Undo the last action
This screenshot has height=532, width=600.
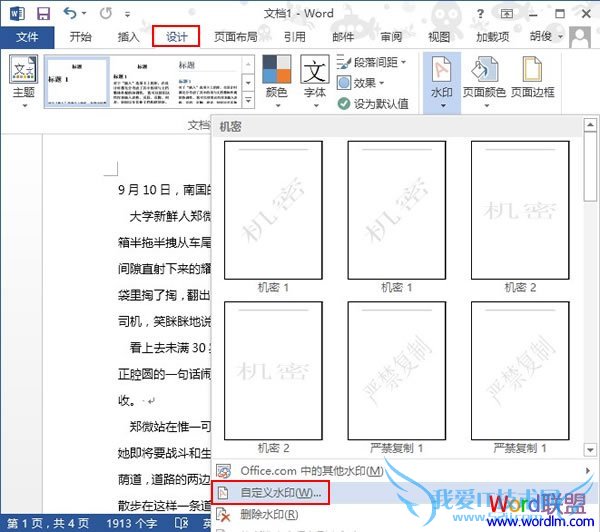70,14
